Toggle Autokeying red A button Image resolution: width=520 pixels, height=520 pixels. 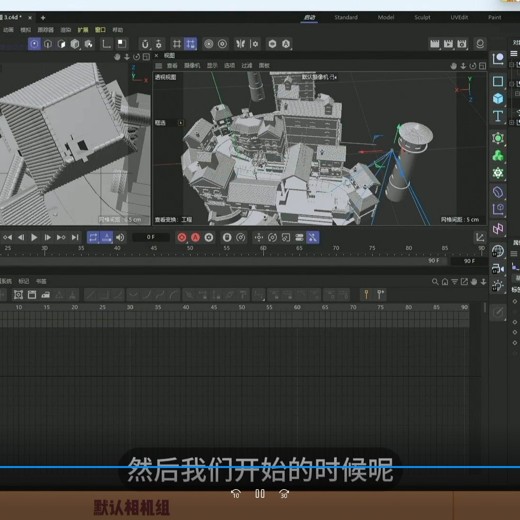tap(195, 237)
